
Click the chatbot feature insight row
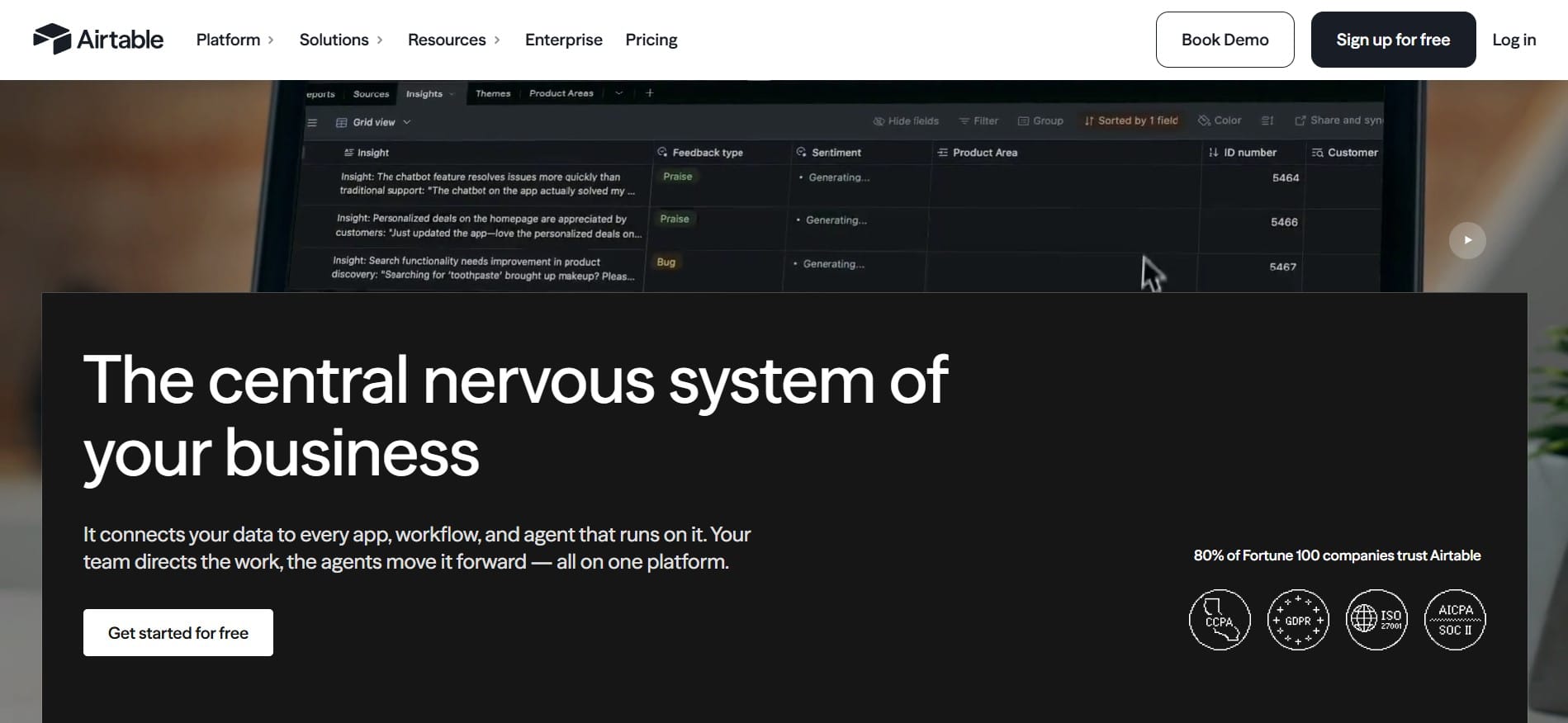tap(487, 184)
